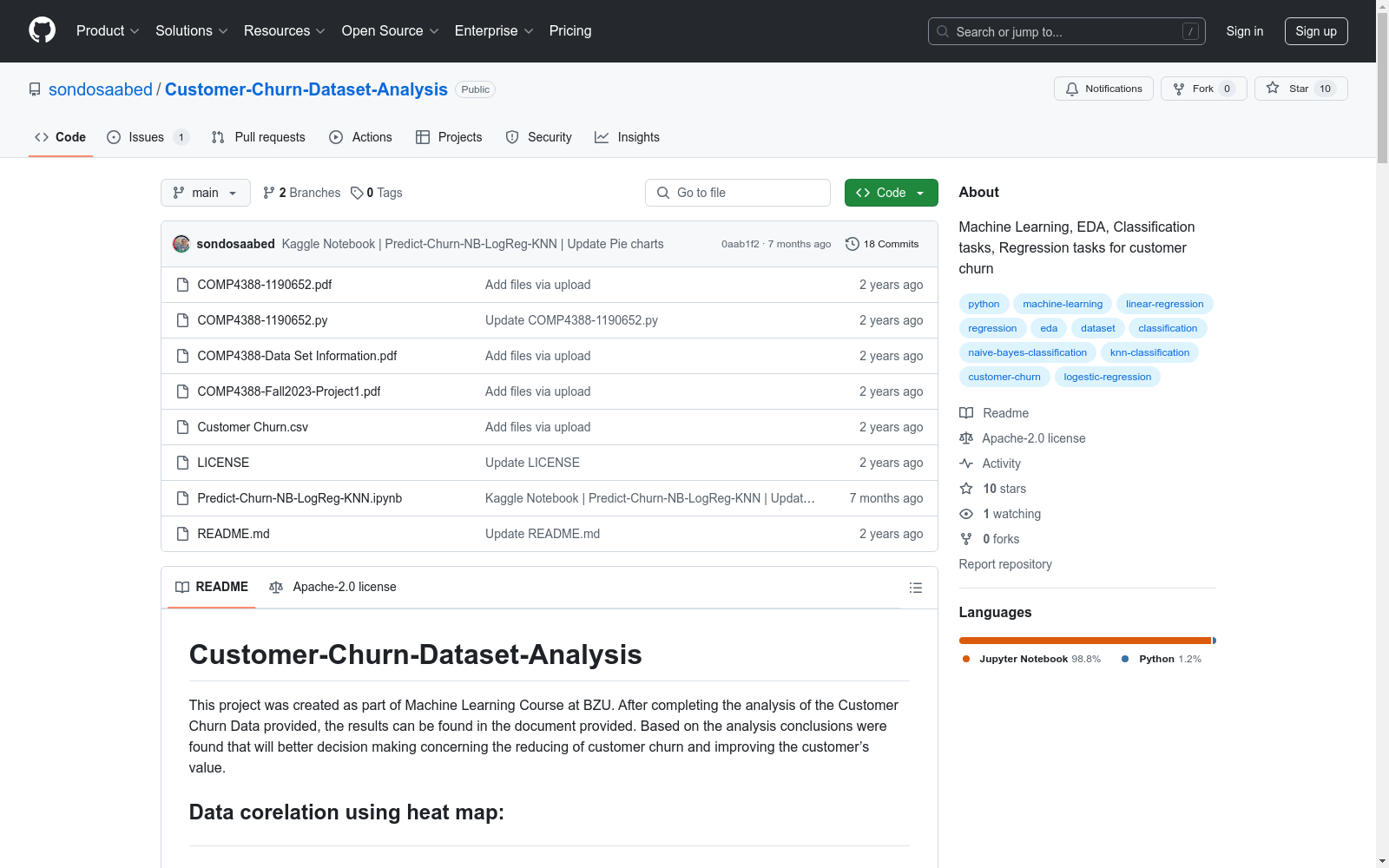Click the Python 1.2% language entry
1389x868 pixels.
(x=1162, y=659)
